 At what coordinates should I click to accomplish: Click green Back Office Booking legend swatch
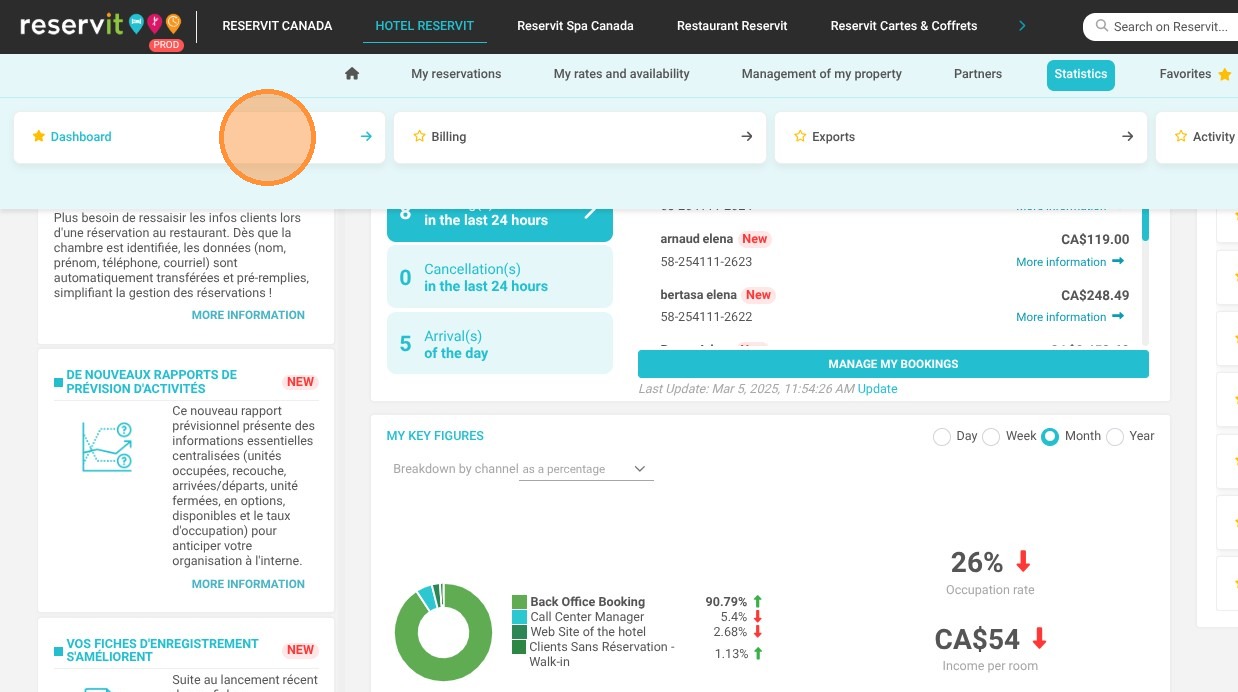coord(519,602)
